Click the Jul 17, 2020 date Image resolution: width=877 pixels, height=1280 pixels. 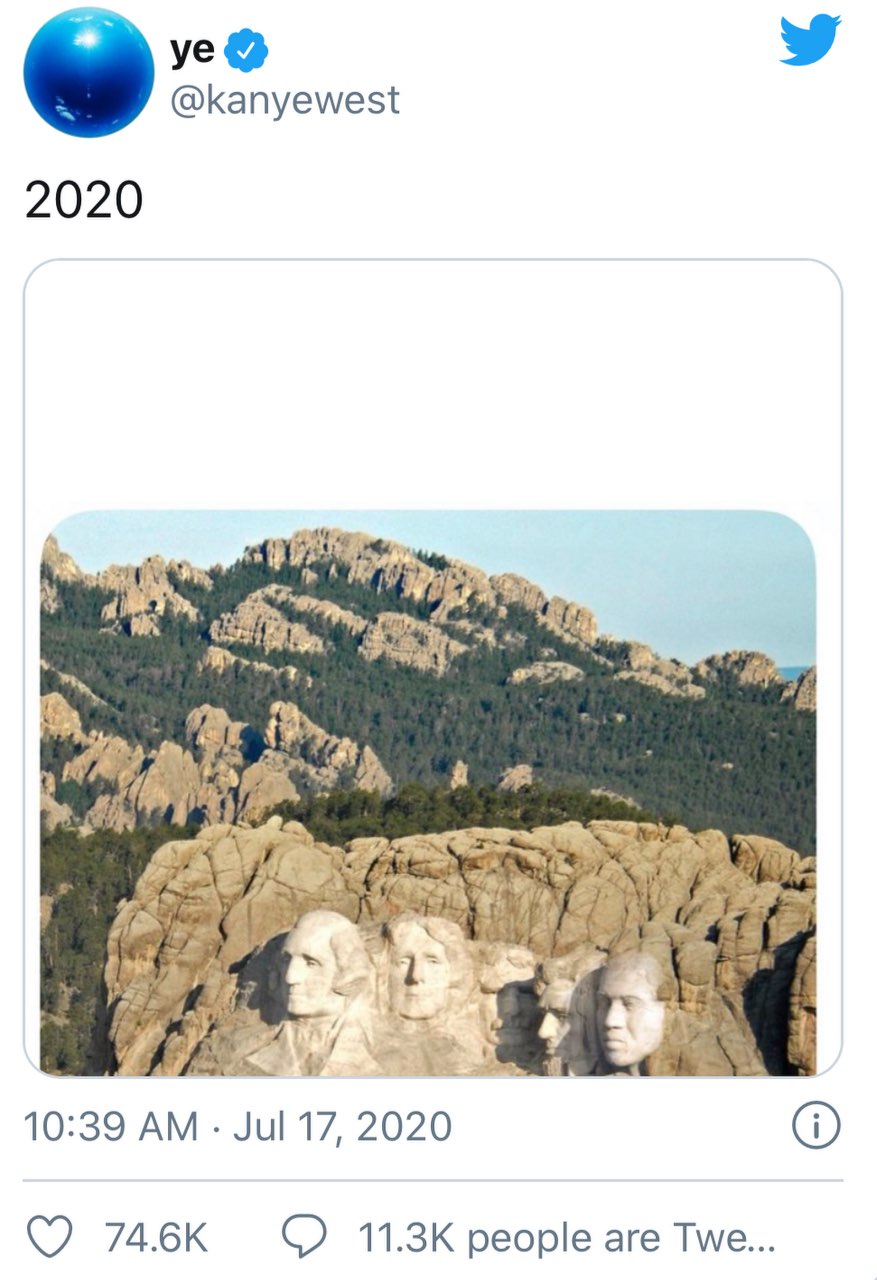(342, 1127)
